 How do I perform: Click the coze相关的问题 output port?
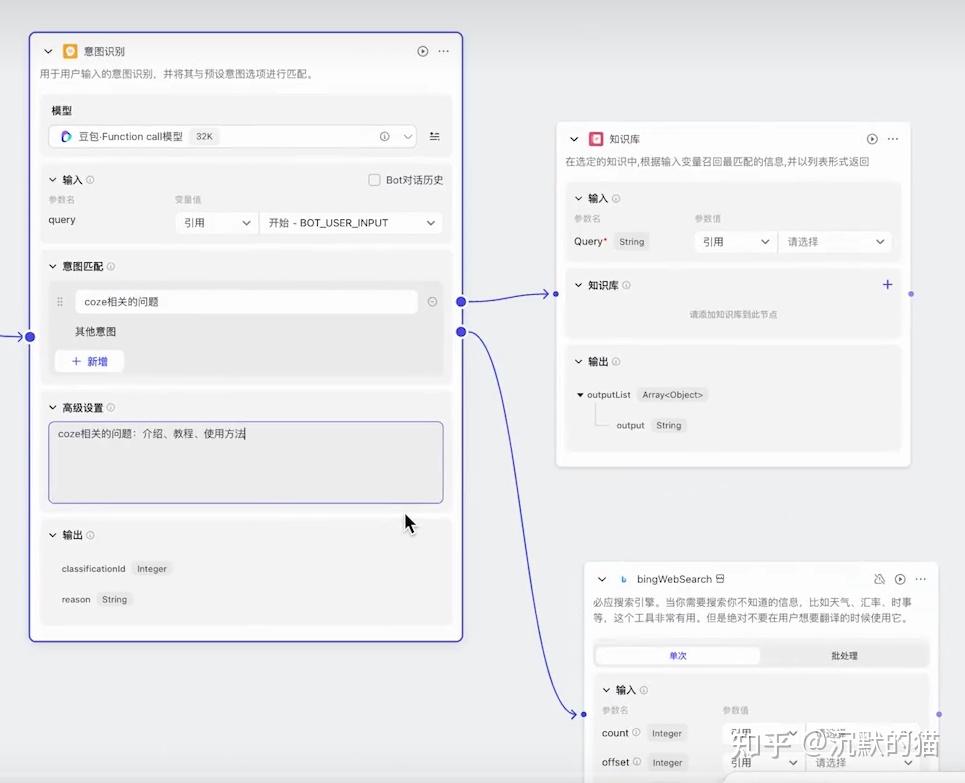click(461, 302)
